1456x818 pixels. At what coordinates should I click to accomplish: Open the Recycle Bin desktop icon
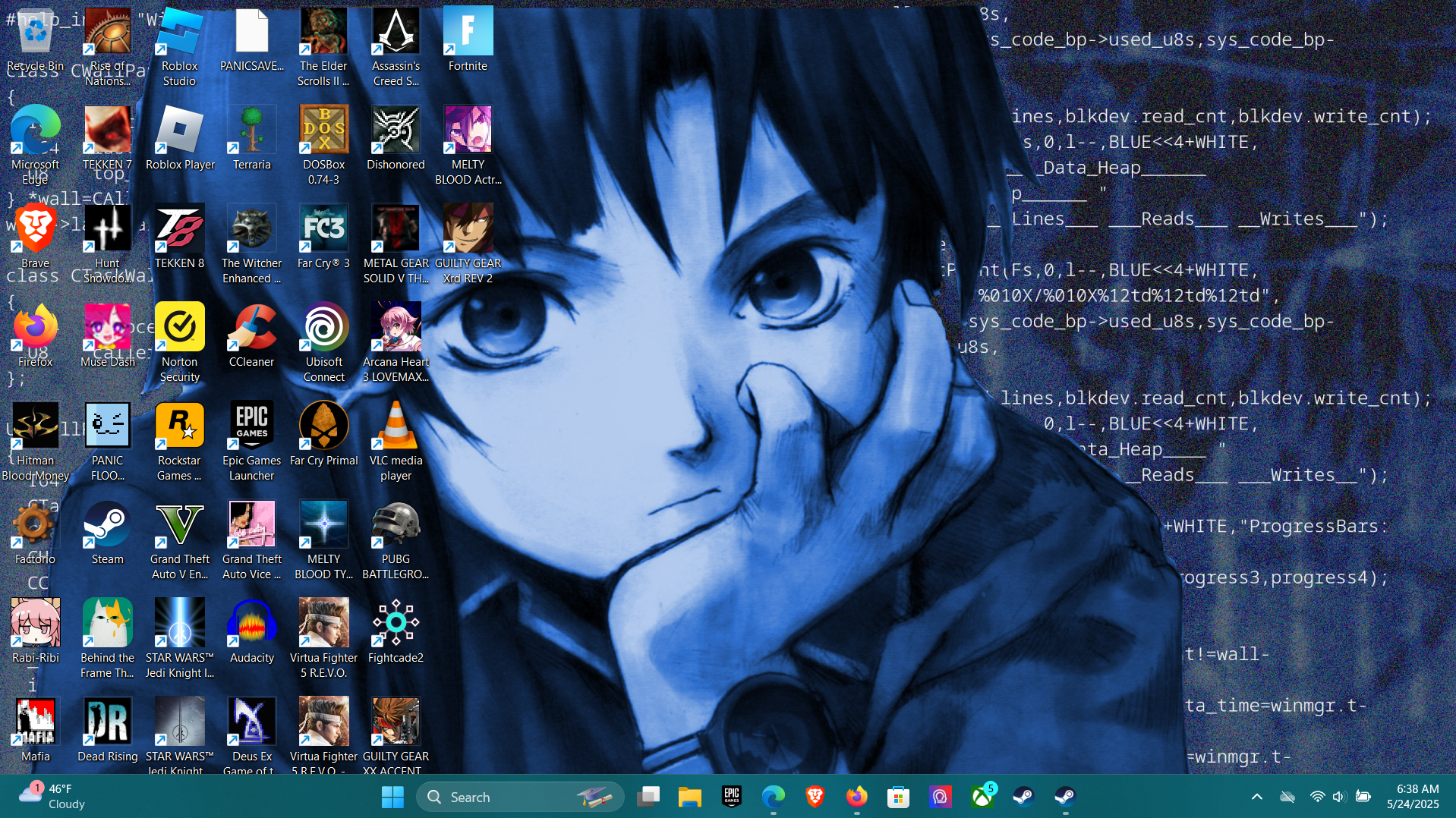coord(35,40)
